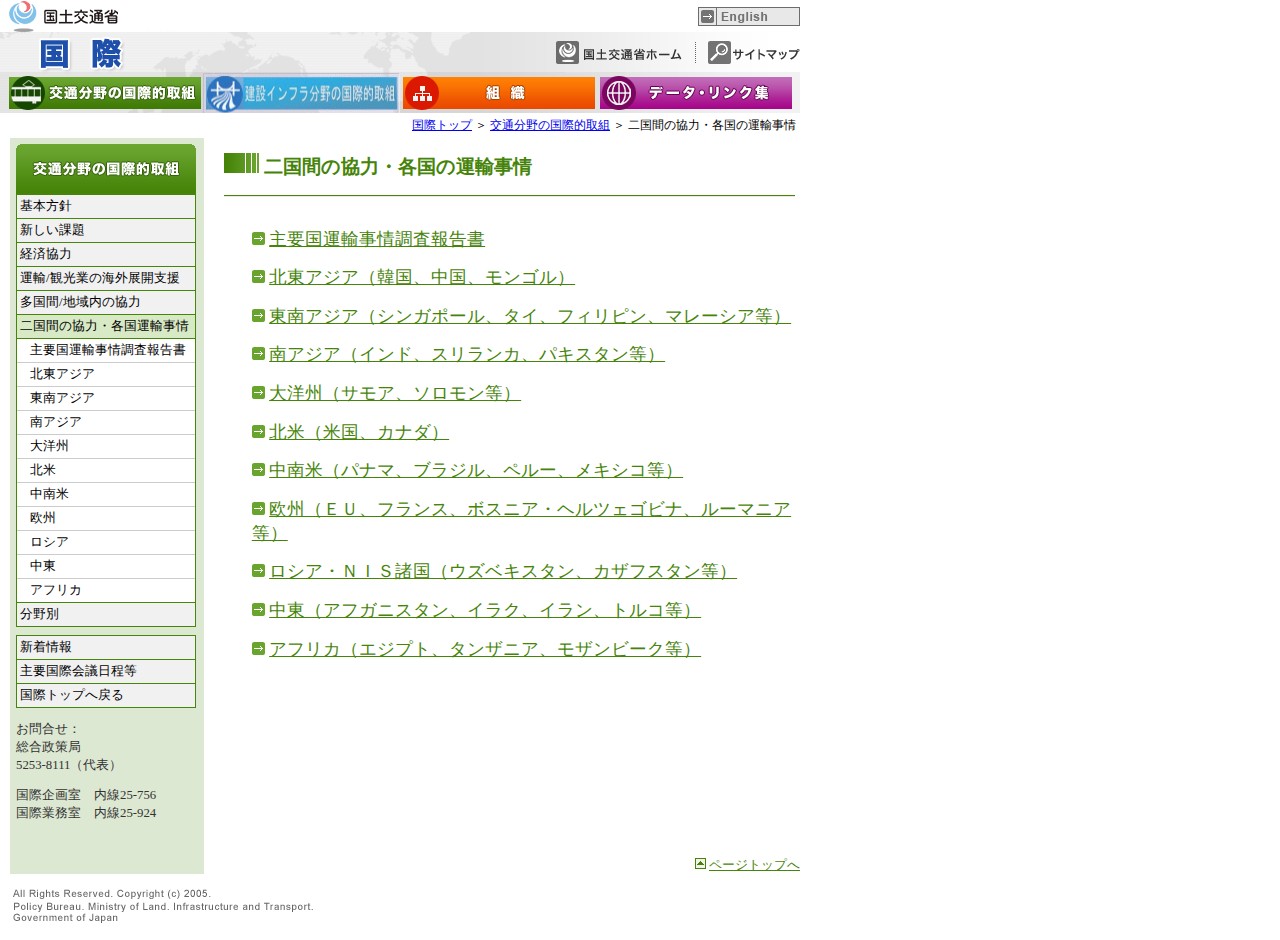Click arrow bullet beside 中東 link
The width and height of the screenshot is (1280, 940).
click(258, 609)
